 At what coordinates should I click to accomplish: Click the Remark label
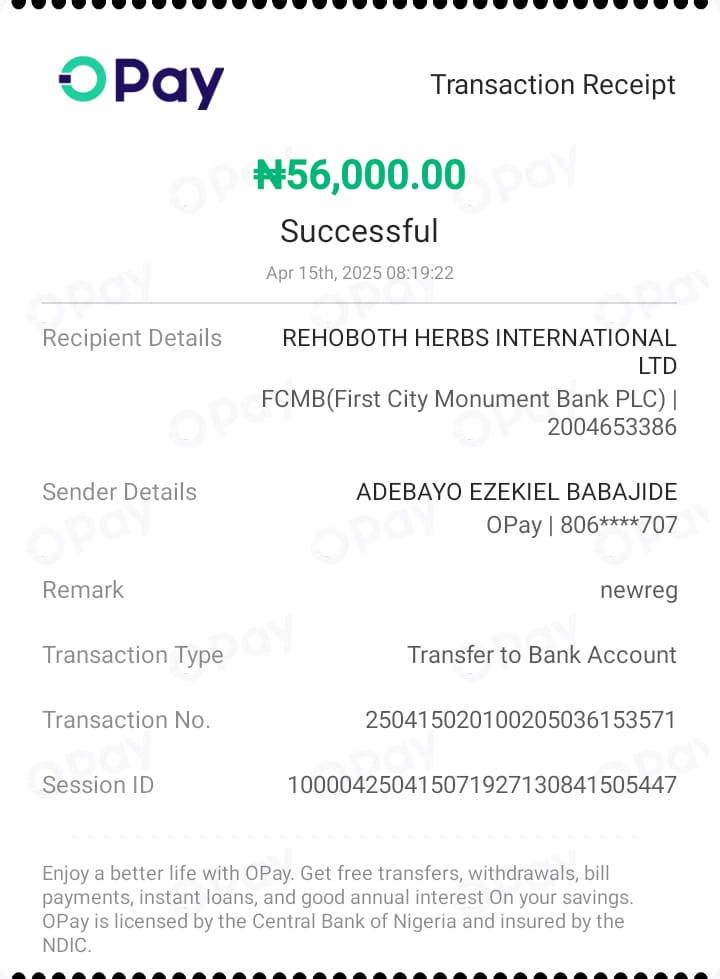83,590
